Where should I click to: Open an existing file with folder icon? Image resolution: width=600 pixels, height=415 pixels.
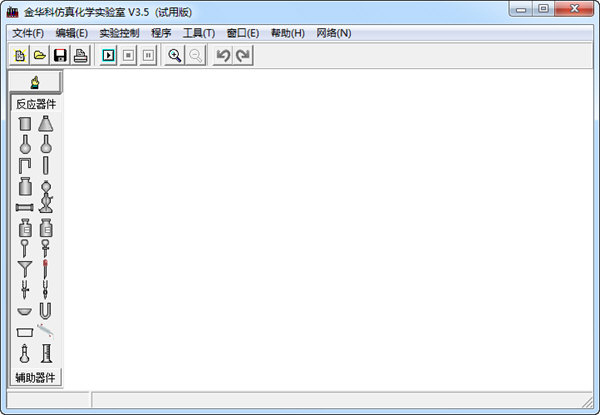[40, 56]
